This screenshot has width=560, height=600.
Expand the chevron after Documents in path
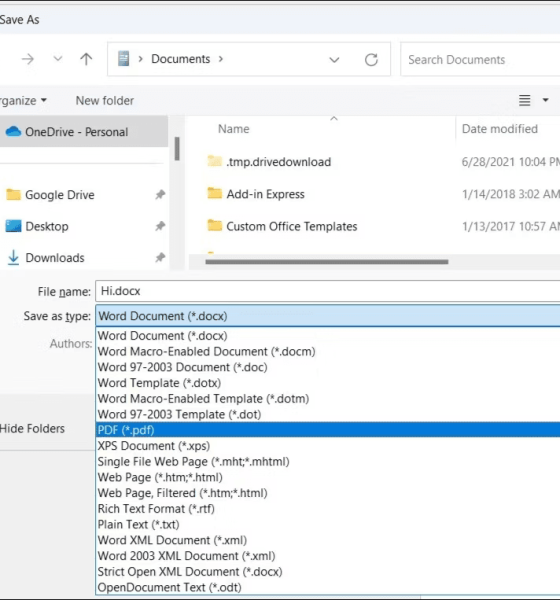tap(221, 59)
